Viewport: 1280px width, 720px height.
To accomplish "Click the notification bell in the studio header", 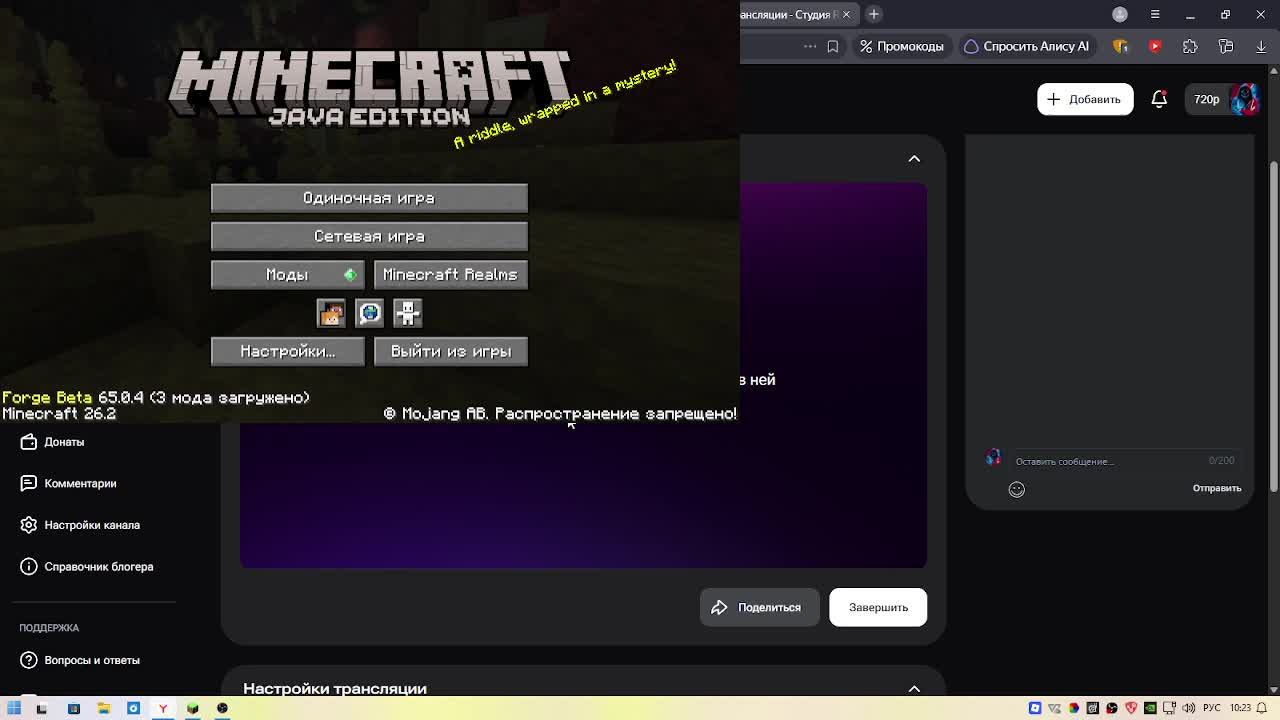I will coord(1159,99).
